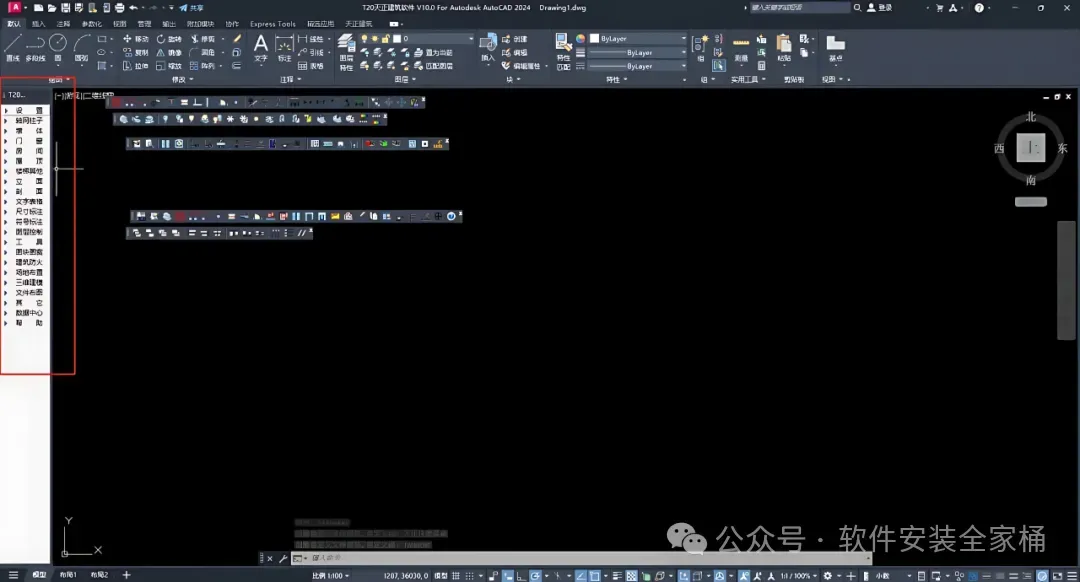This screenshot has width=1080, height=582.
Task: Toggle grid display in status bar
Action: (455, 575)
